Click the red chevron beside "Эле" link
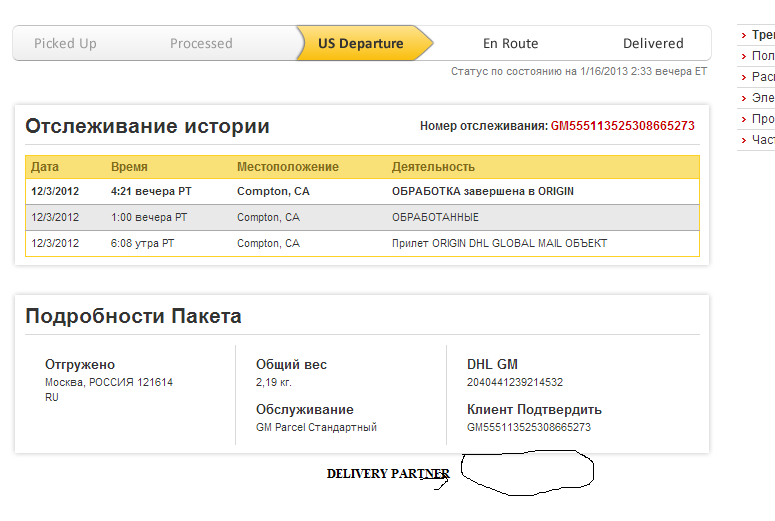This screenshot has width=775, height=521. click(x=744, y=98)
